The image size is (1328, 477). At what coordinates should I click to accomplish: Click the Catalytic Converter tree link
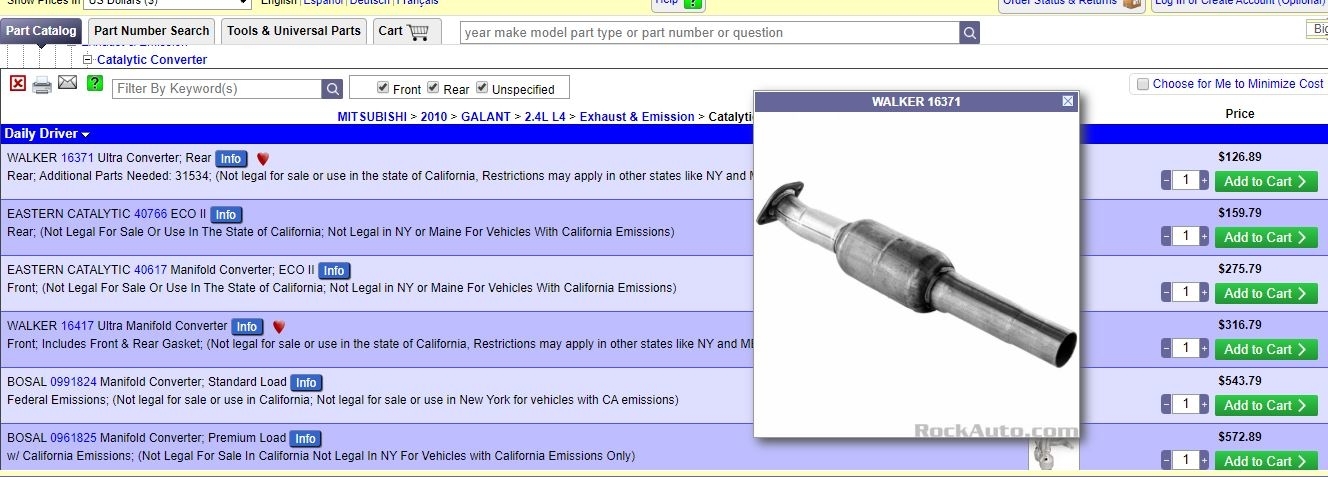pos(152,60)
